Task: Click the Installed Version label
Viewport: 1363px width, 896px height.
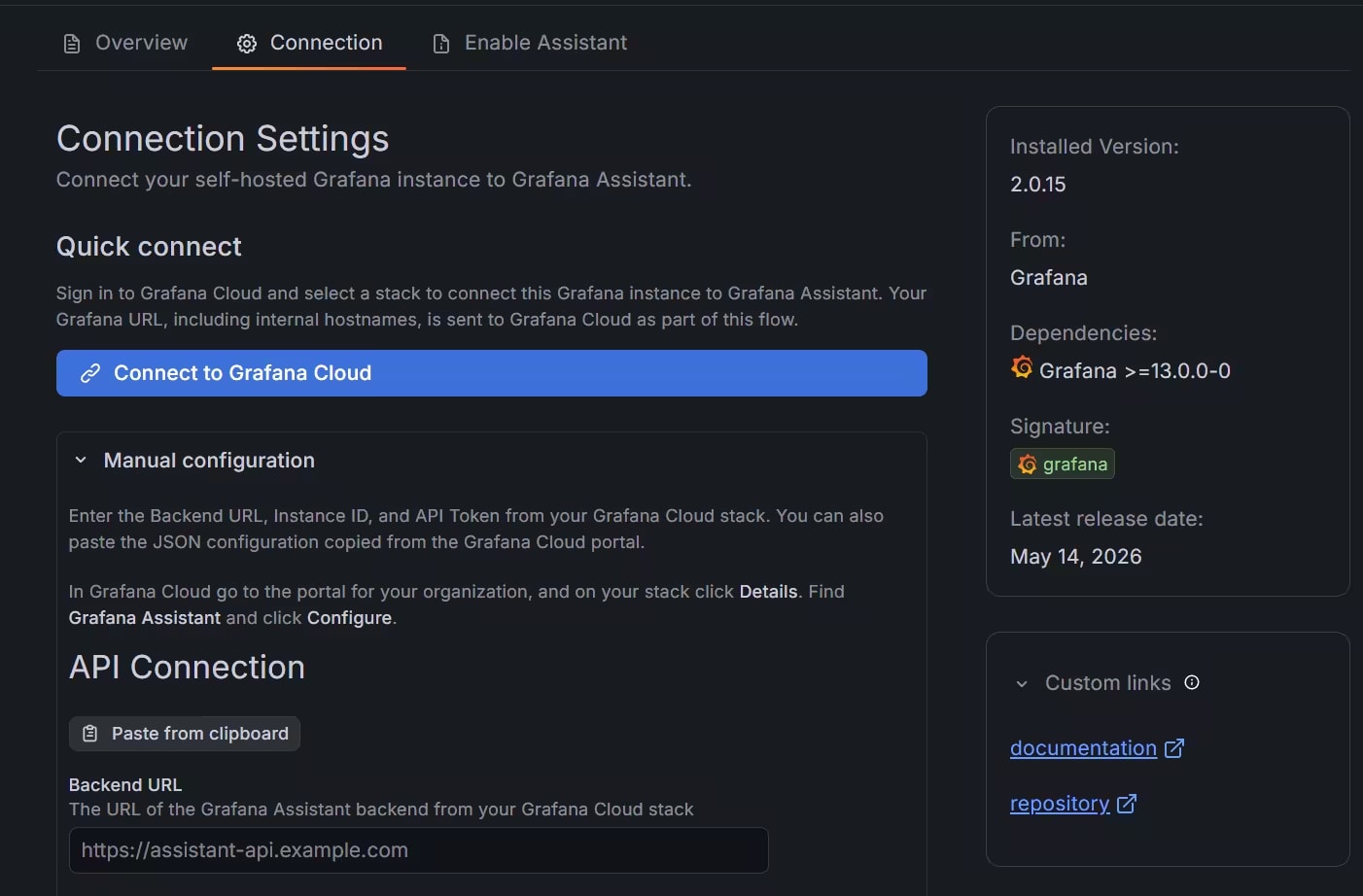Action: pos(1095,147)
